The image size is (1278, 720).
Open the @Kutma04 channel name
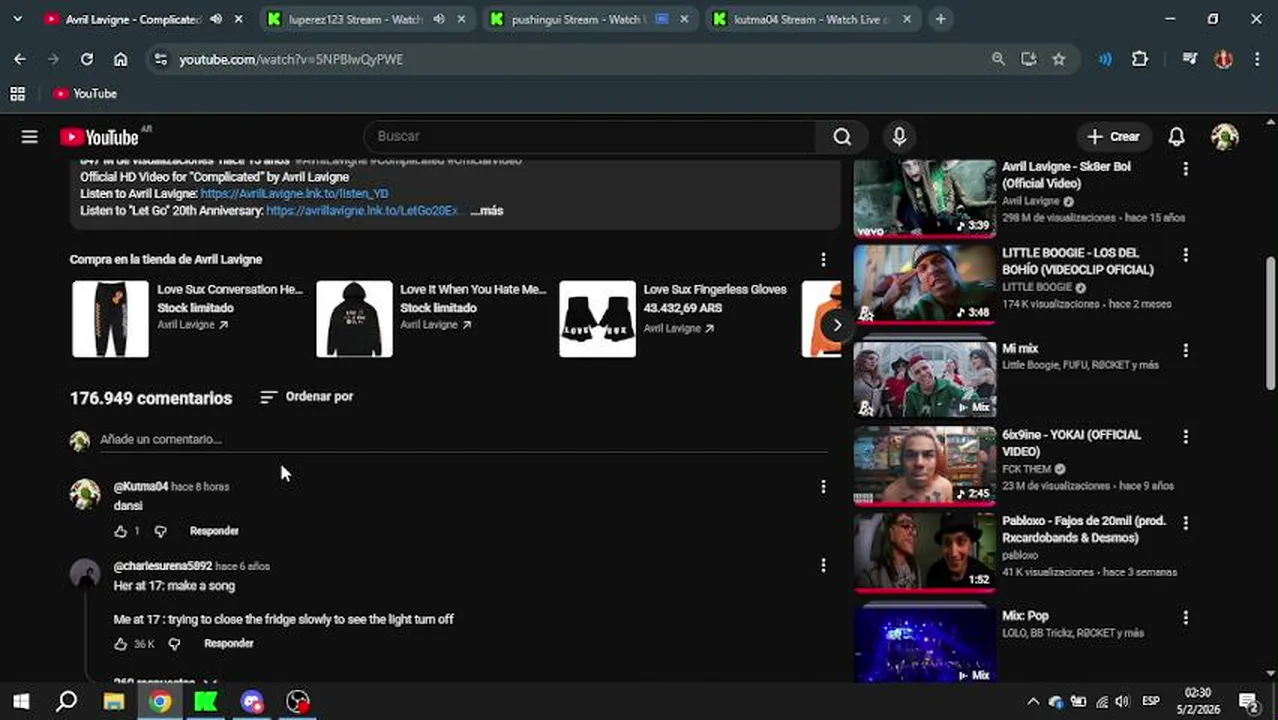pyautogui.click(x=140, y=487)
